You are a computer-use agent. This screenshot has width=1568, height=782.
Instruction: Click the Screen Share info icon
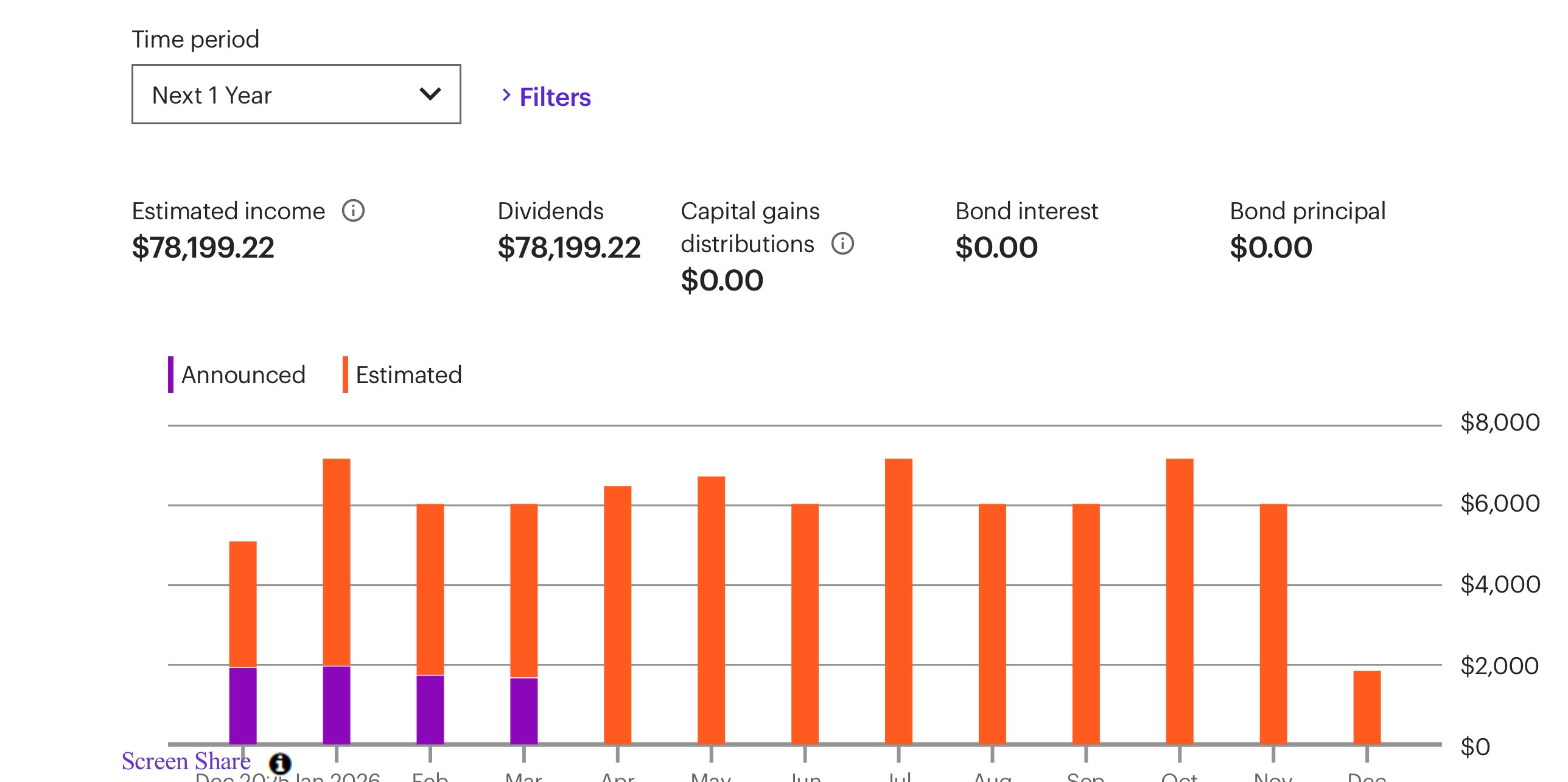coord(280,763)
